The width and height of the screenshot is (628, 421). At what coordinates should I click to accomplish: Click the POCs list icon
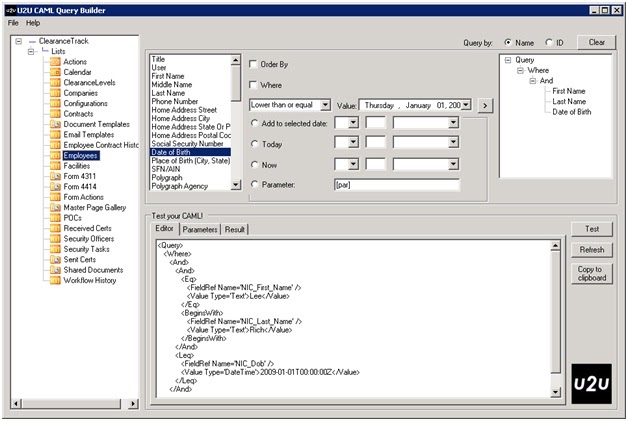click(x=55, y=218)
